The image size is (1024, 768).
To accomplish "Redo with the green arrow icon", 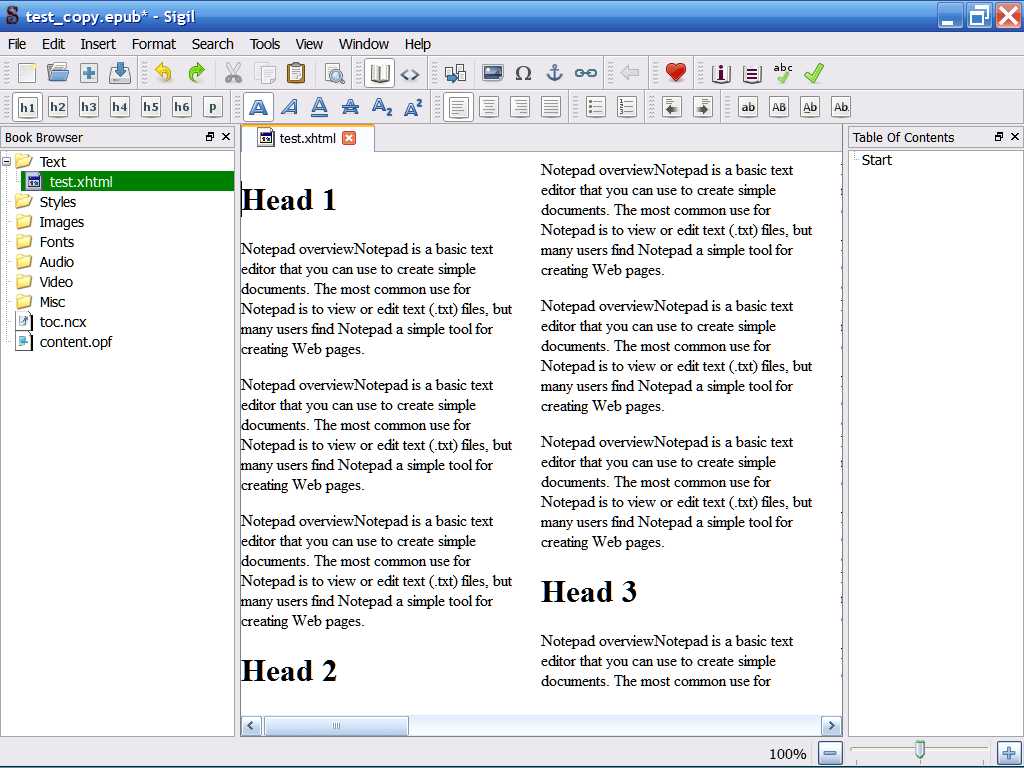I will 196,73.
